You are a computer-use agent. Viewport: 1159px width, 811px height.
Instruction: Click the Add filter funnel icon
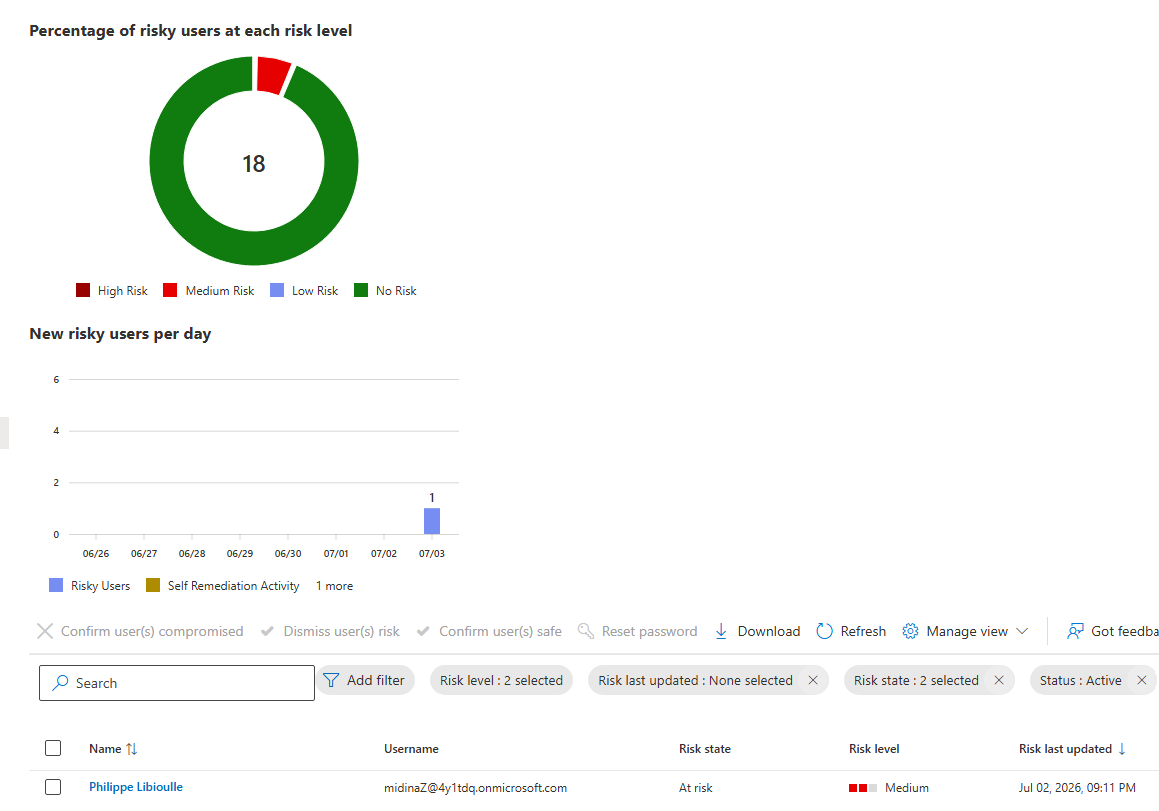pos(331,680)
